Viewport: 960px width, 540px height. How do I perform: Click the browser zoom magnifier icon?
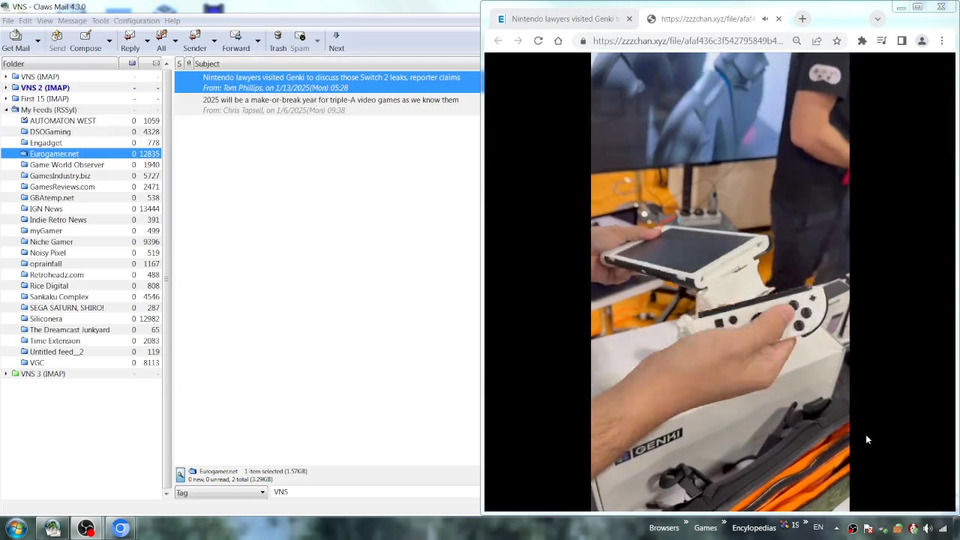coord(797,41)
